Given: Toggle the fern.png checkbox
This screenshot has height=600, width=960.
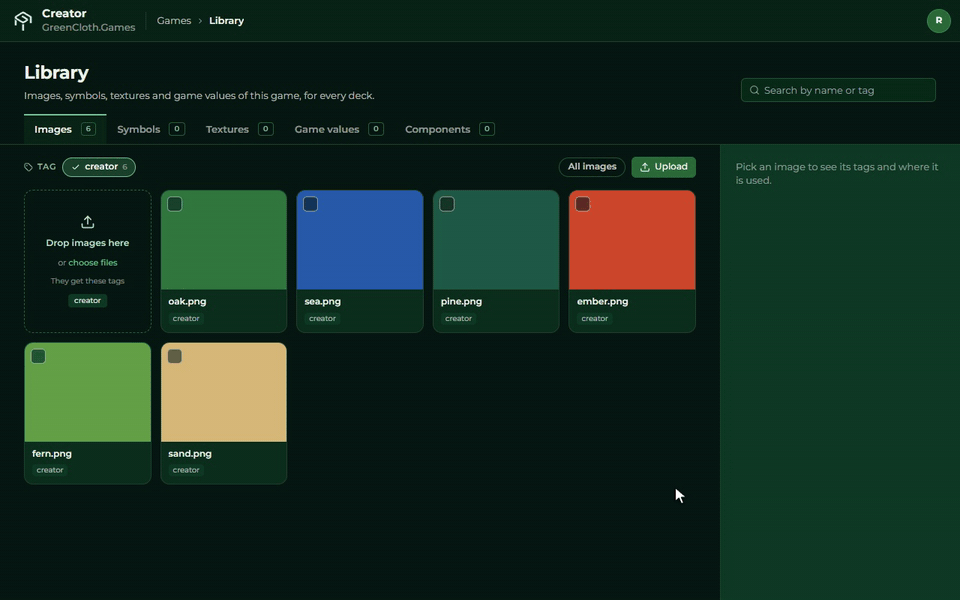Looking at the screenshot, I should click(x=39, y=356).
